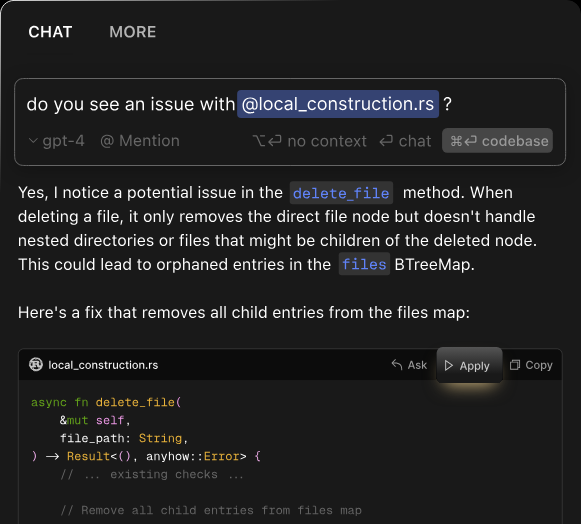Apply the suggested code change
581x524 pixels.
469,365
